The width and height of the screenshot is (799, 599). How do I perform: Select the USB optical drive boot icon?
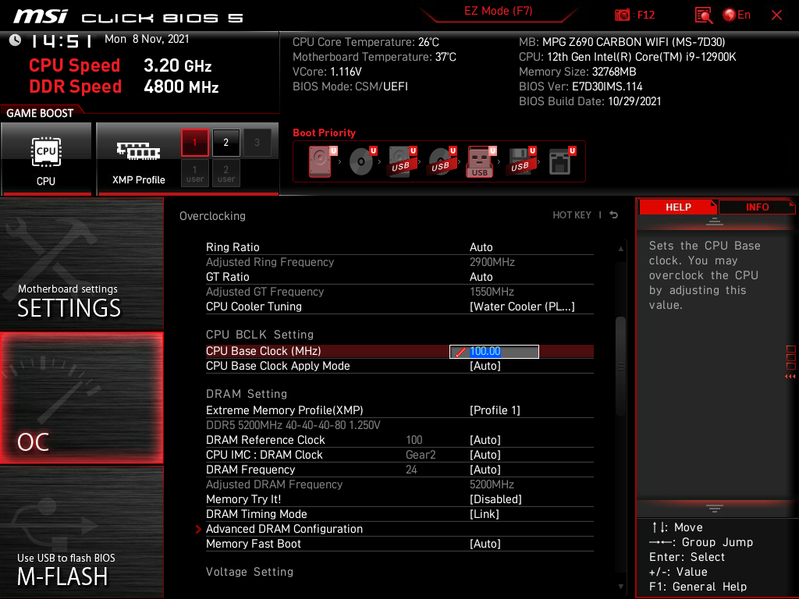[442, 161]
